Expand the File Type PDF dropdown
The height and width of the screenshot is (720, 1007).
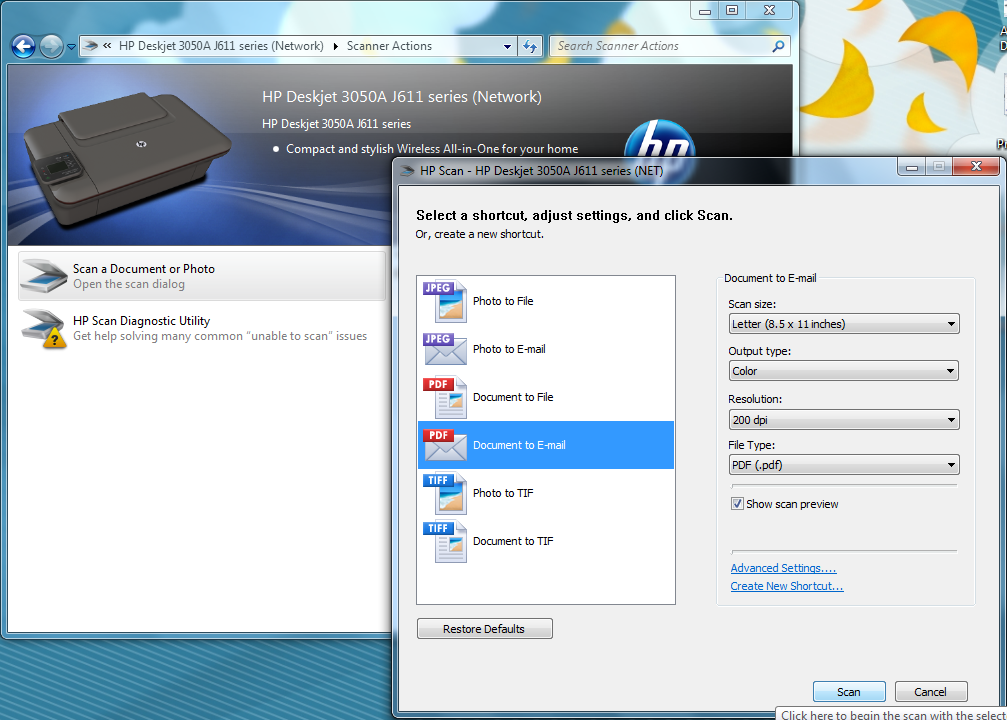(843, 465)
